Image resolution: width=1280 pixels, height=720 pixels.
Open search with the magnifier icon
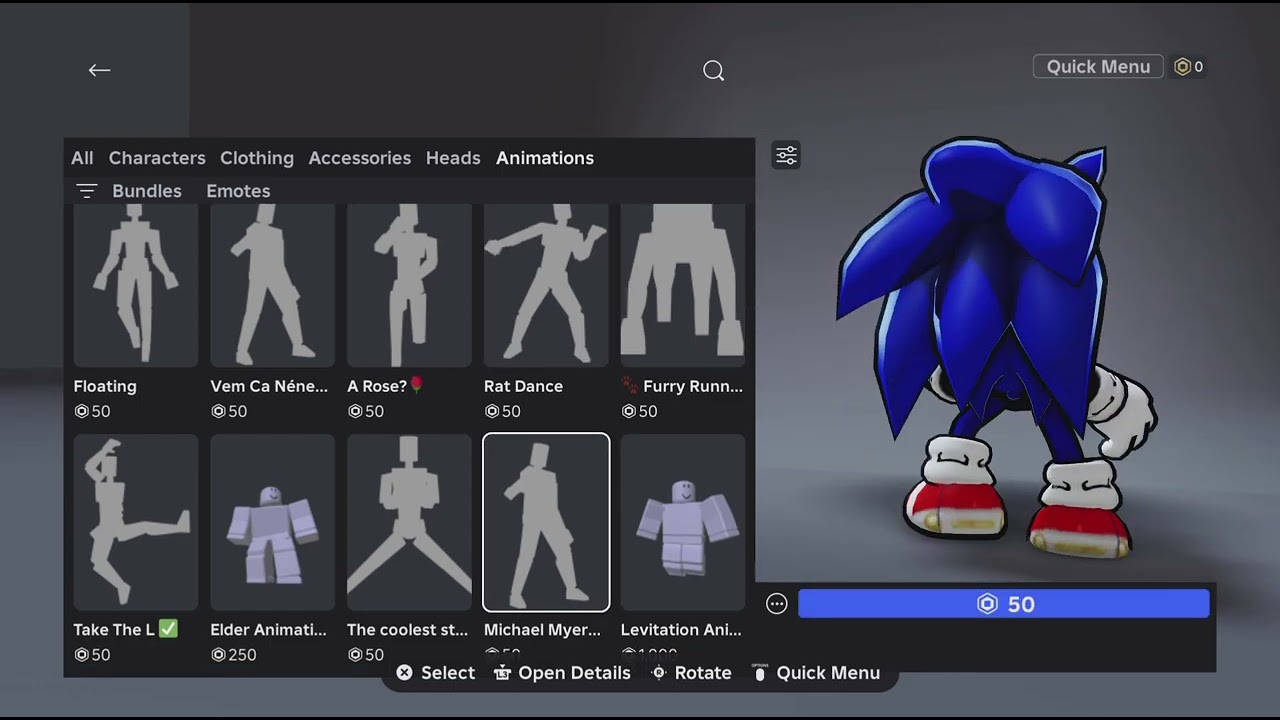[x=713, y=70]
